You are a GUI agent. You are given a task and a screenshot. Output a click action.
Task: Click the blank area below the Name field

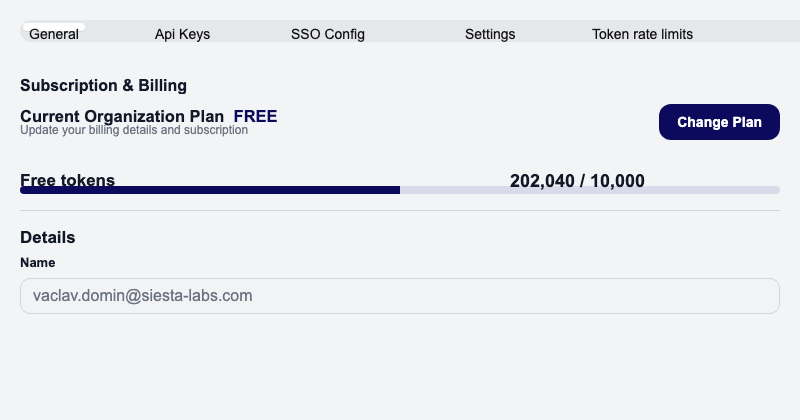399,365
